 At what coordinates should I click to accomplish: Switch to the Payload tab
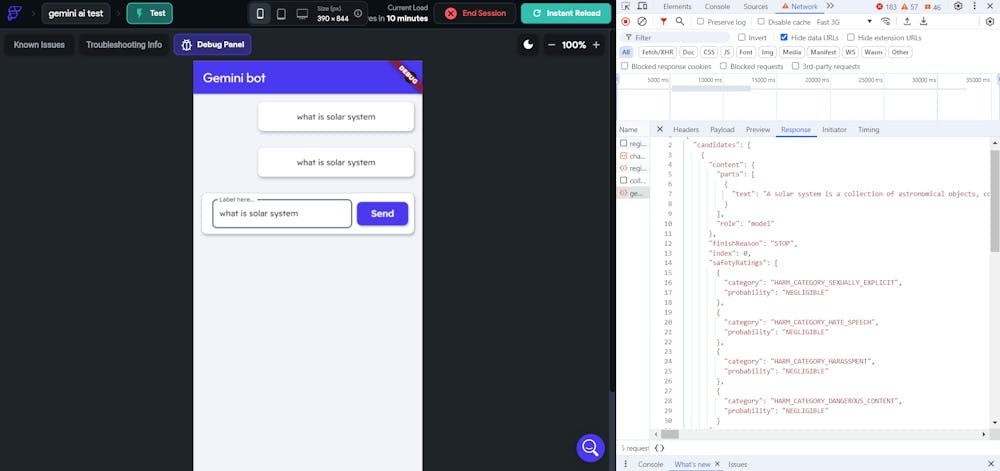pos(723,129)
